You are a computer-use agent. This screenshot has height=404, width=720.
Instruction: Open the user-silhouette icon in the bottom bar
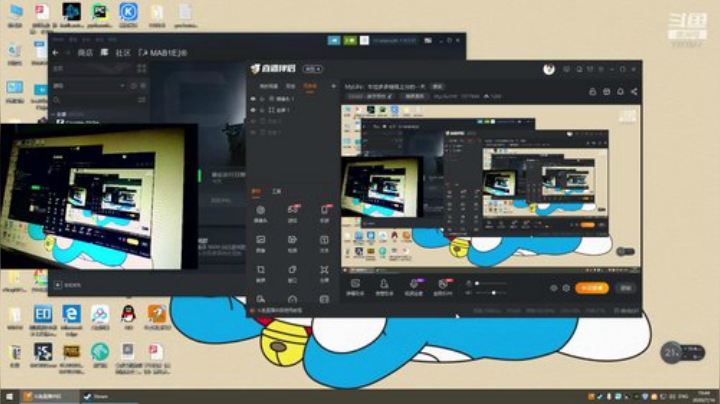384,287
